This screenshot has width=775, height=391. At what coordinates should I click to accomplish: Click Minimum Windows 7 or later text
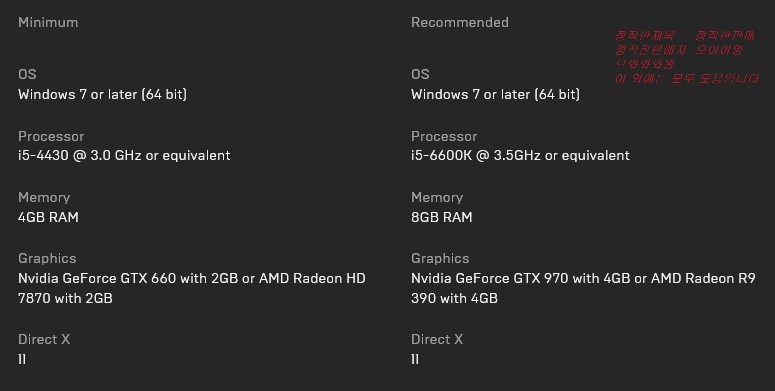(x=102, y=94)
